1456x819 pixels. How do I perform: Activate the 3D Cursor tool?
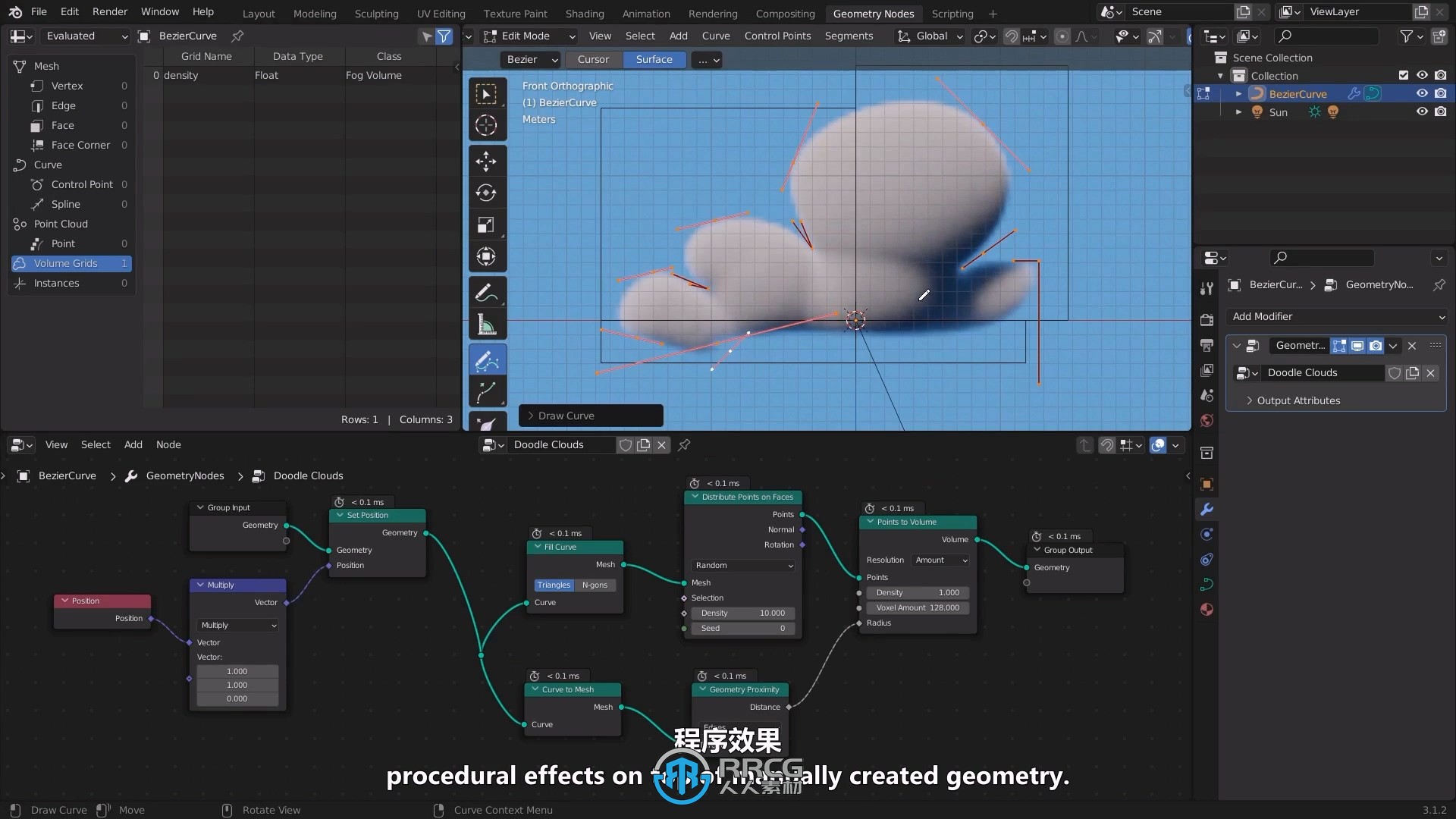[486, 125]
